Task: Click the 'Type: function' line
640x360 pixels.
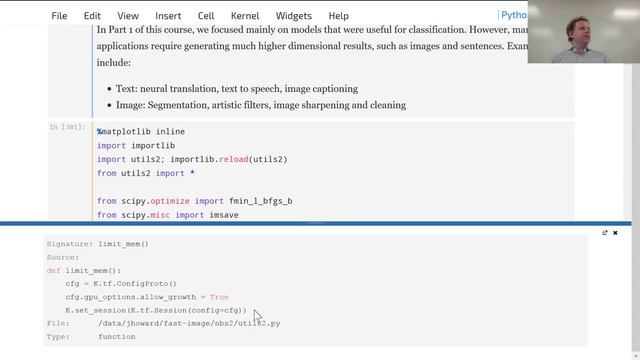Action: click(91, 336)
